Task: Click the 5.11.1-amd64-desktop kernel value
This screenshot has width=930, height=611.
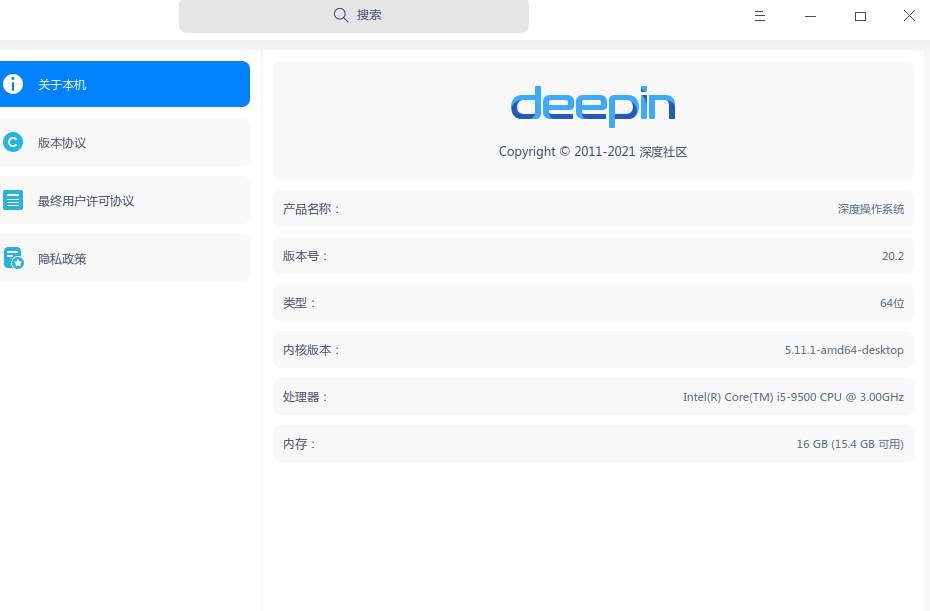Action: point(844,350)
